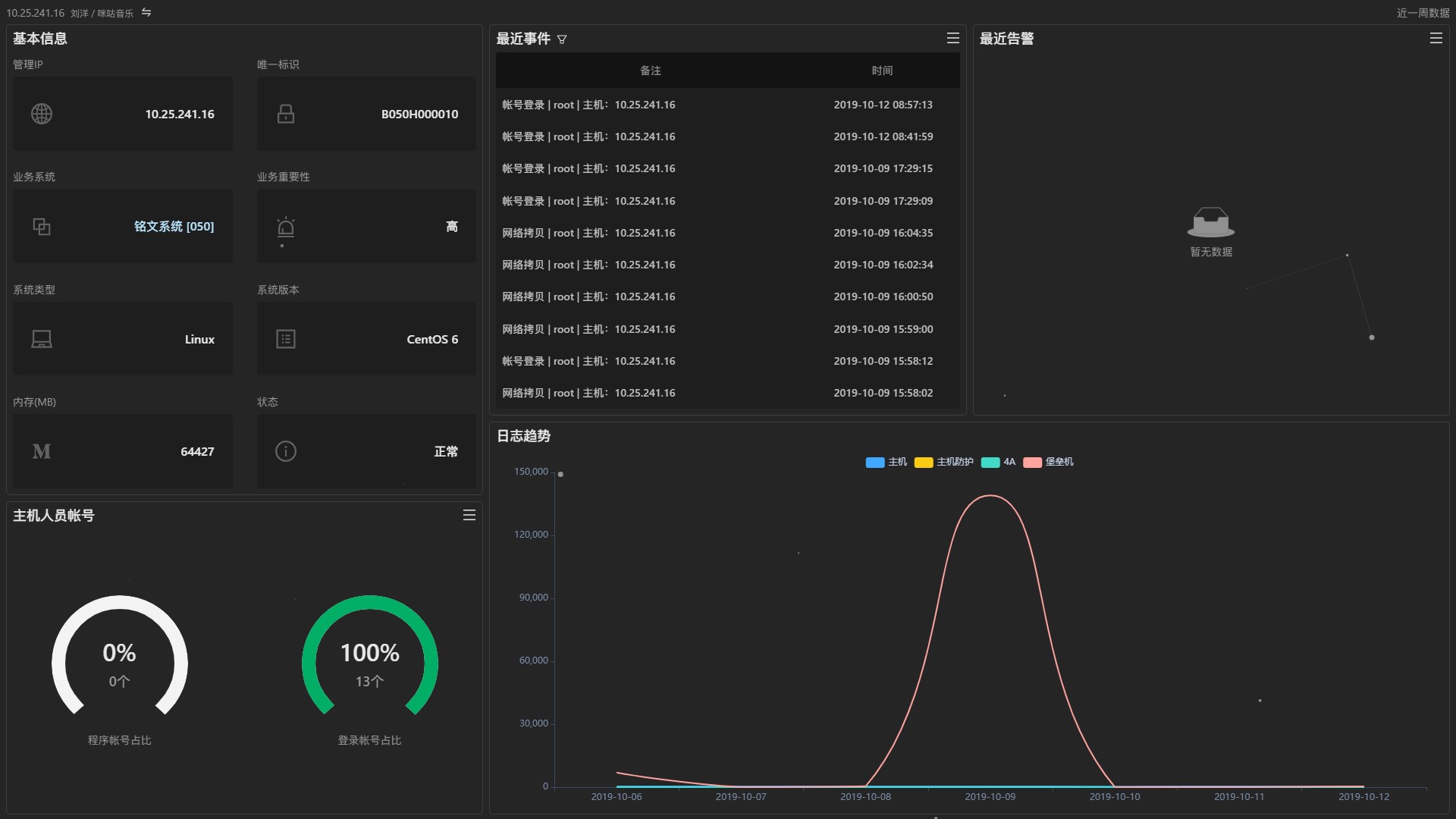
Task: Click the globe icon in 管理IP card
Action: (42, 115)
